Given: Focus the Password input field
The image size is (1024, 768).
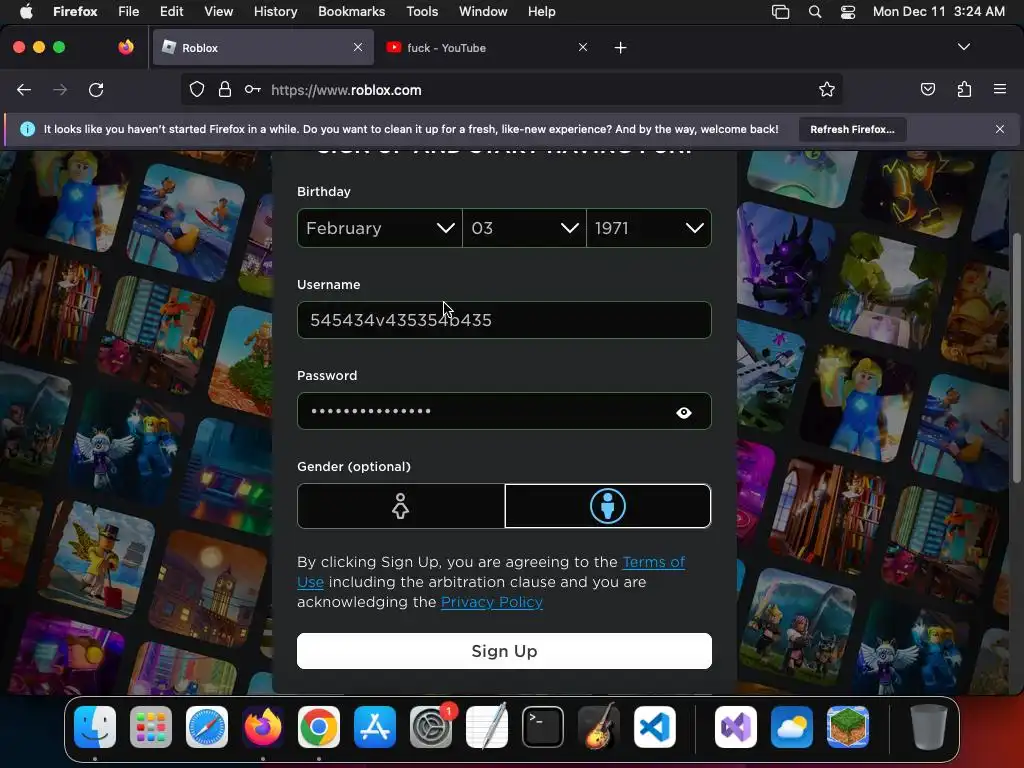Looking at the screenshot, I should coord(504,411).
